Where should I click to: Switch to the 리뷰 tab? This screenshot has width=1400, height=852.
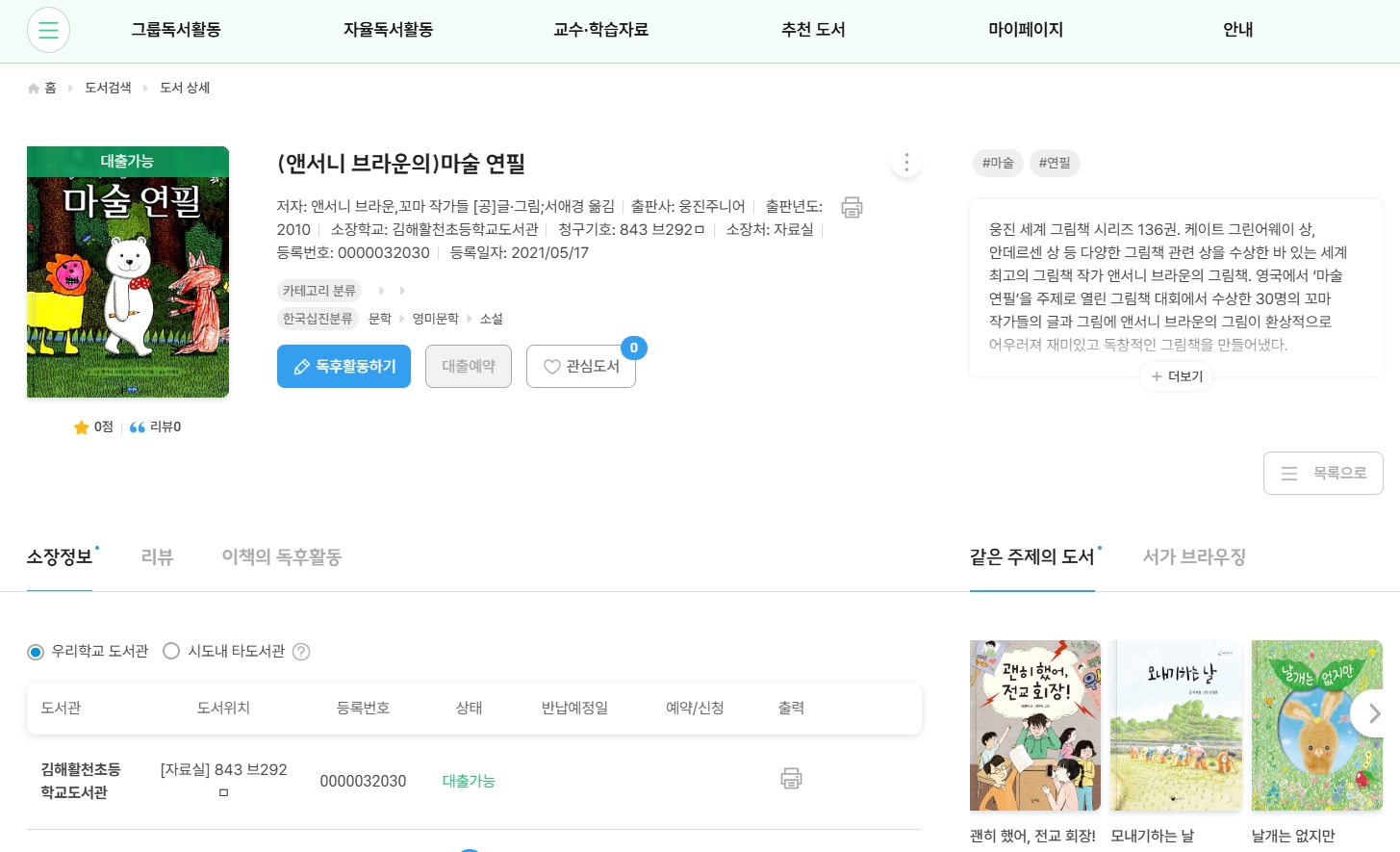[x=157, y=557]
